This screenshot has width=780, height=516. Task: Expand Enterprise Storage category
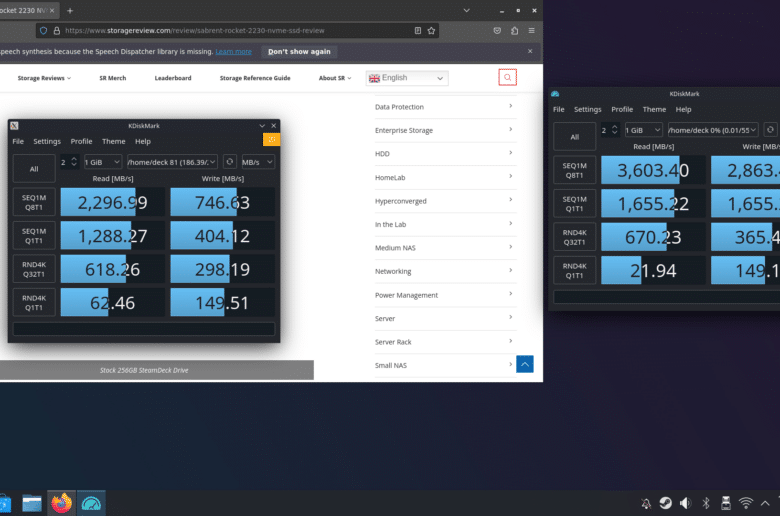pos(444,130)
